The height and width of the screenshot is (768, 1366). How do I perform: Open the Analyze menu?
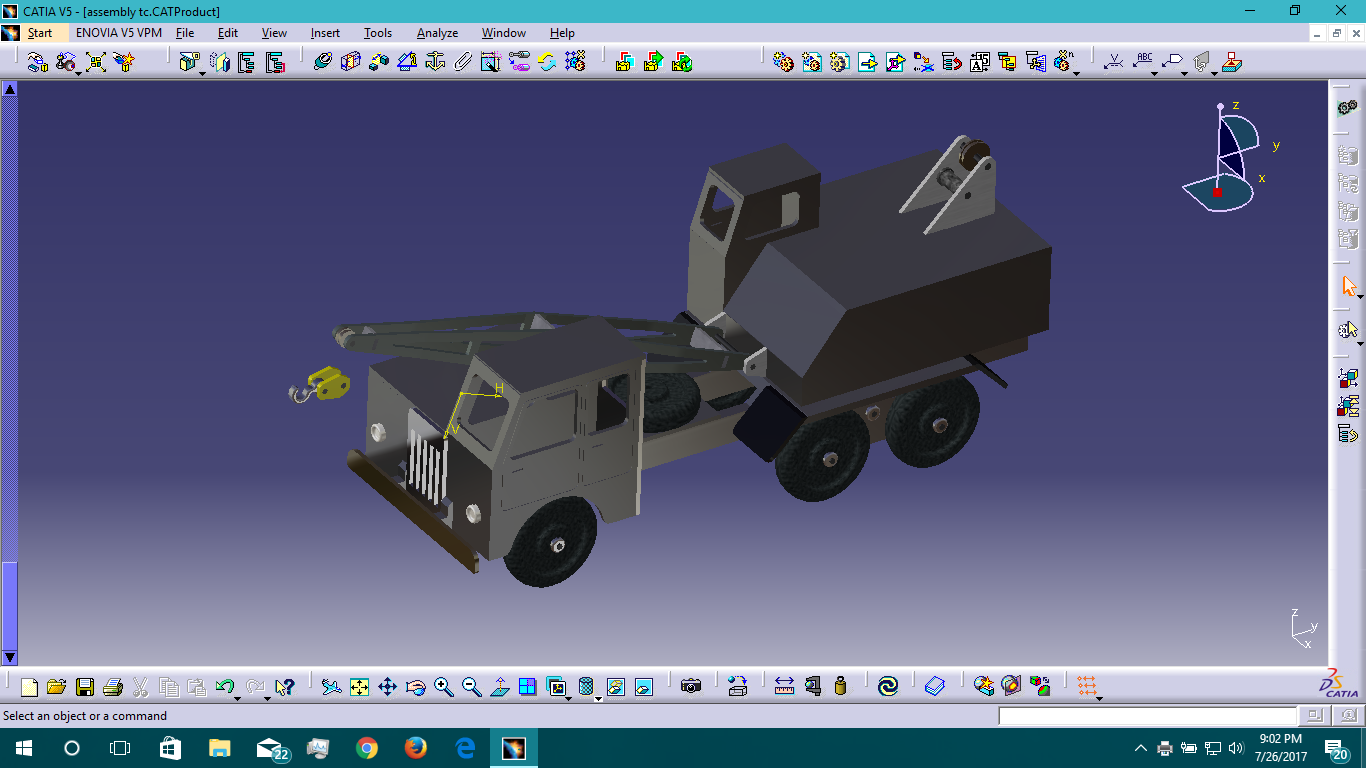pos(437,33)
